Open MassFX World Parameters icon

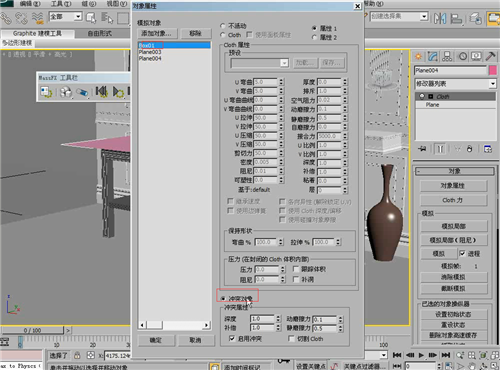(46, 92)
